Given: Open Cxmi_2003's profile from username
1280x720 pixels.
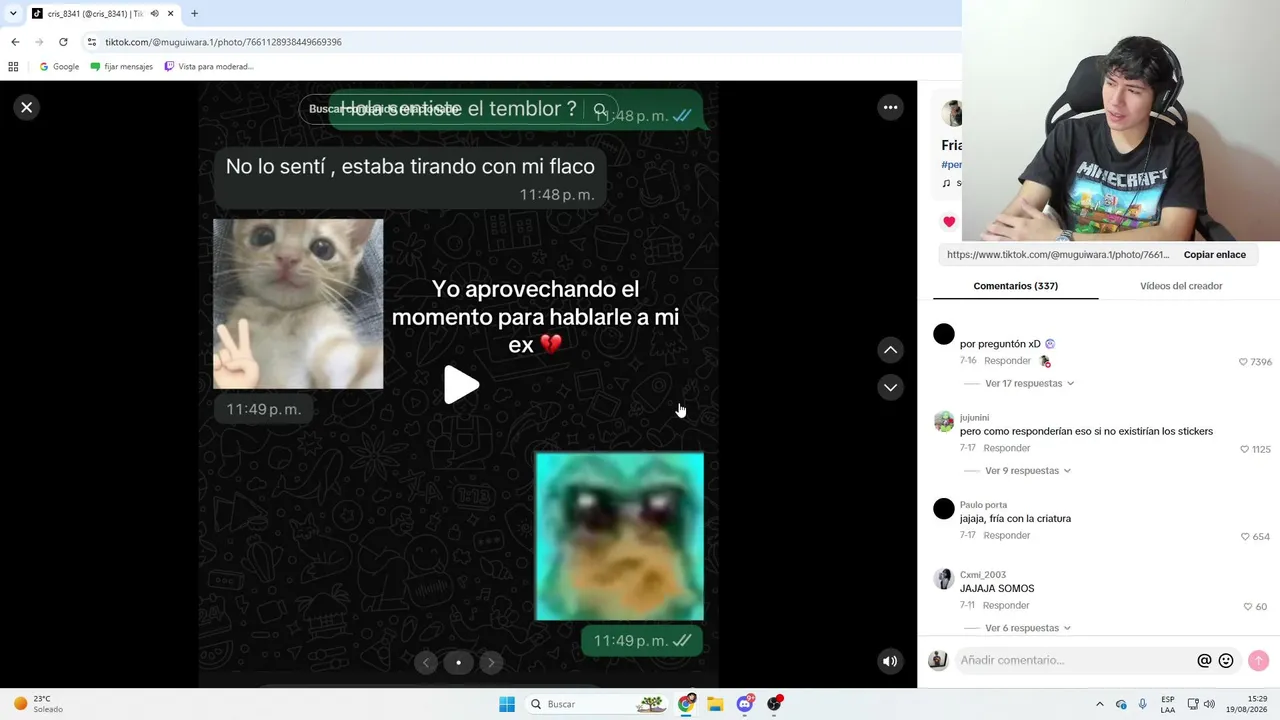Looking at the screenshot, I should click(983, 575).
